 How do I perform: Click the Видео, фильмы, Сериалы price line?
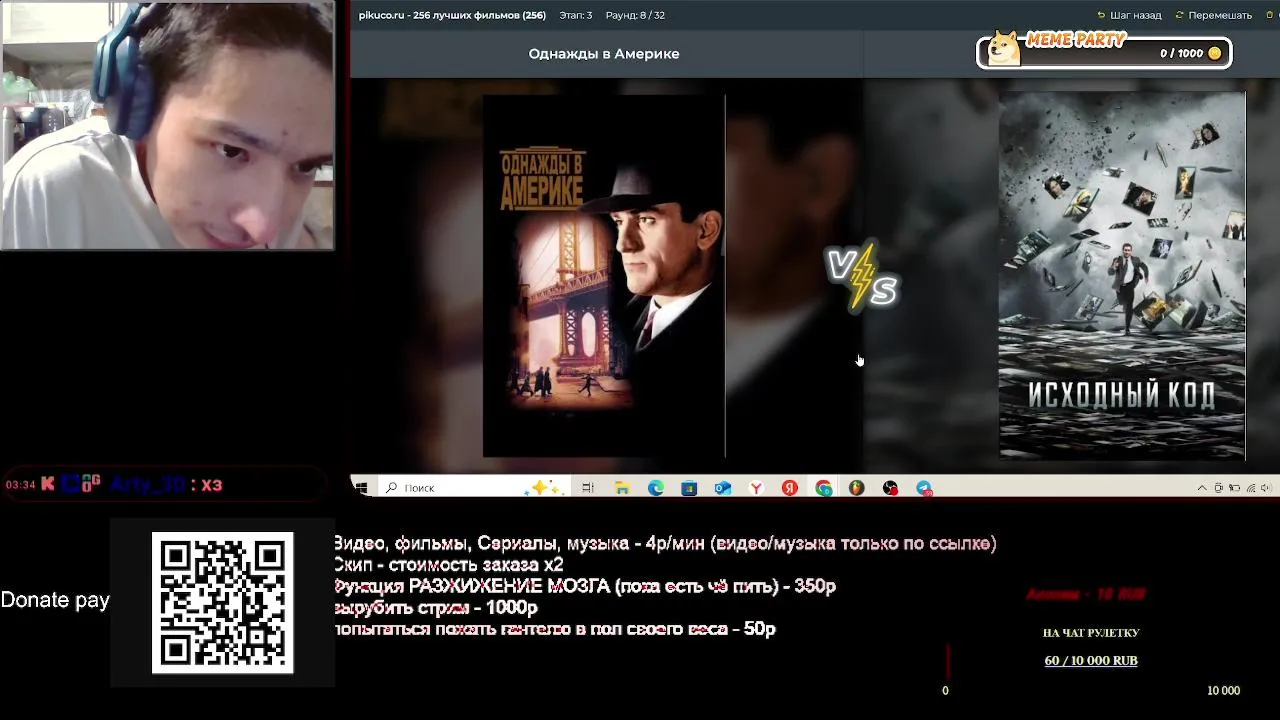tap(665, 544)
